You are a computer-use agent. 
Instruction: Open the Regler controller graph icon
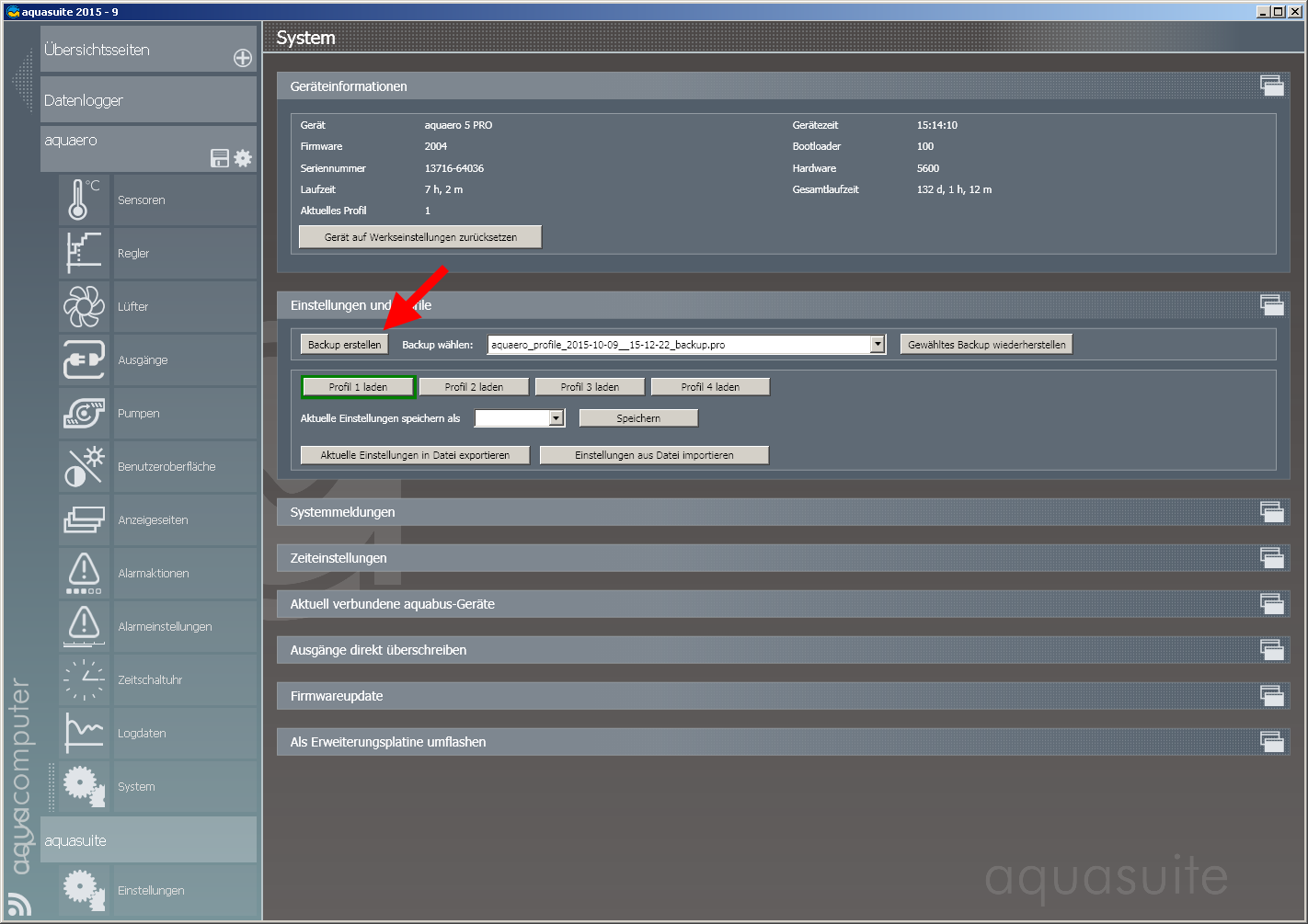pyautogui.click(x=84, y=253)
